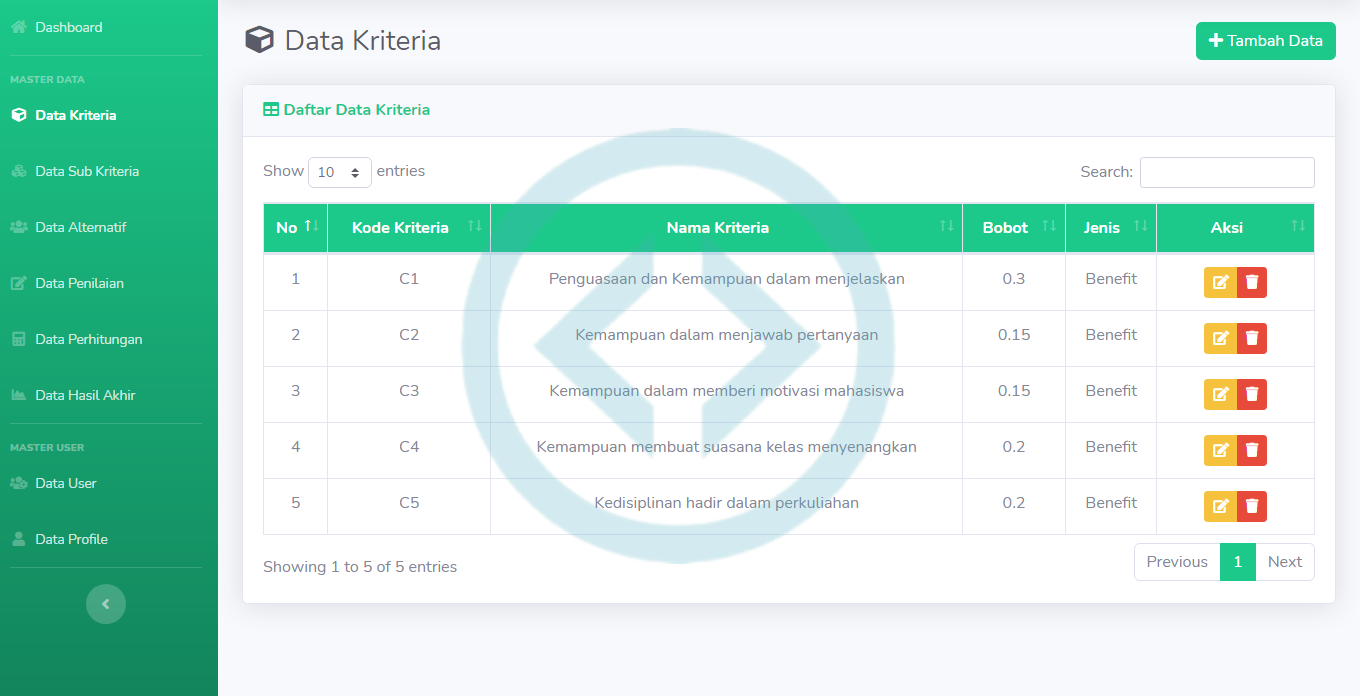Open the Show entries dropdown

pos(339,172)
